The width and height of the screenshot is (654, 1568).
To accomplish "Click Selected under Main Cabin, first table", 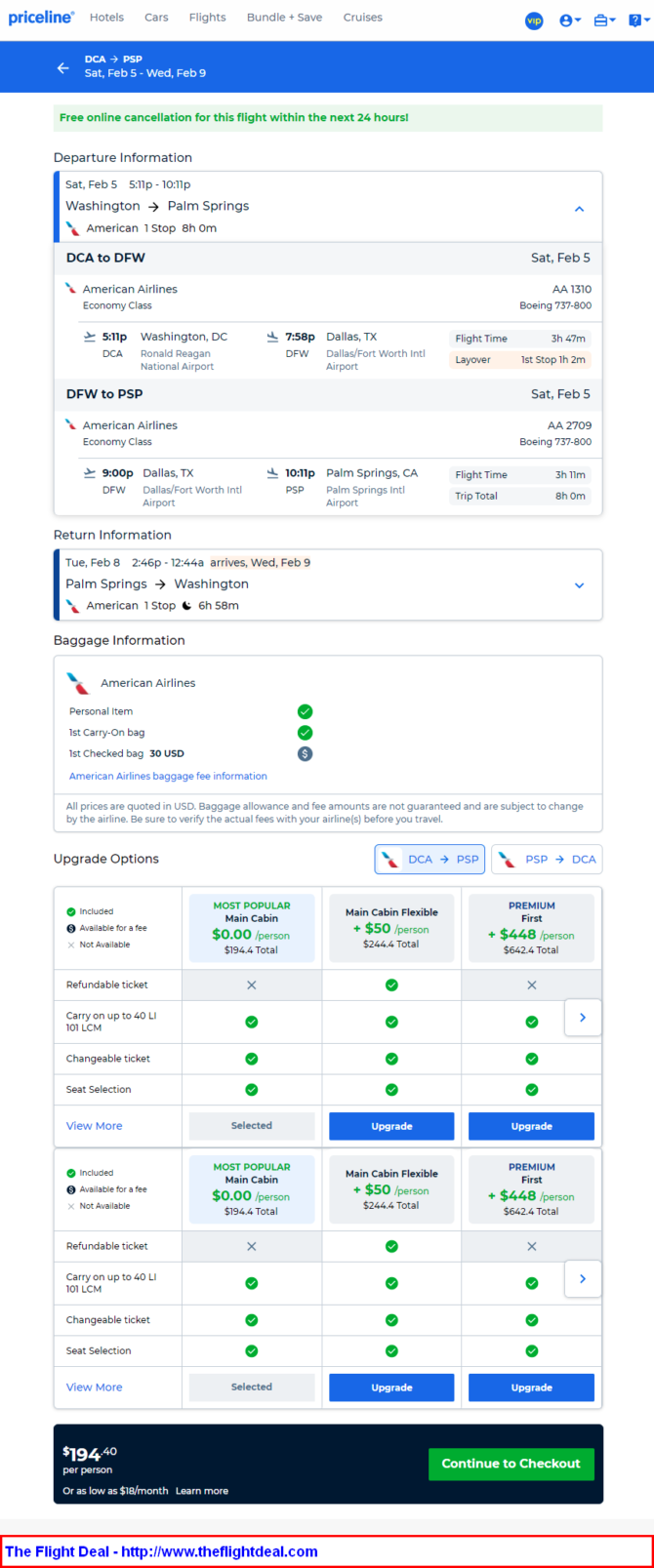I will tap(252, 1126).
